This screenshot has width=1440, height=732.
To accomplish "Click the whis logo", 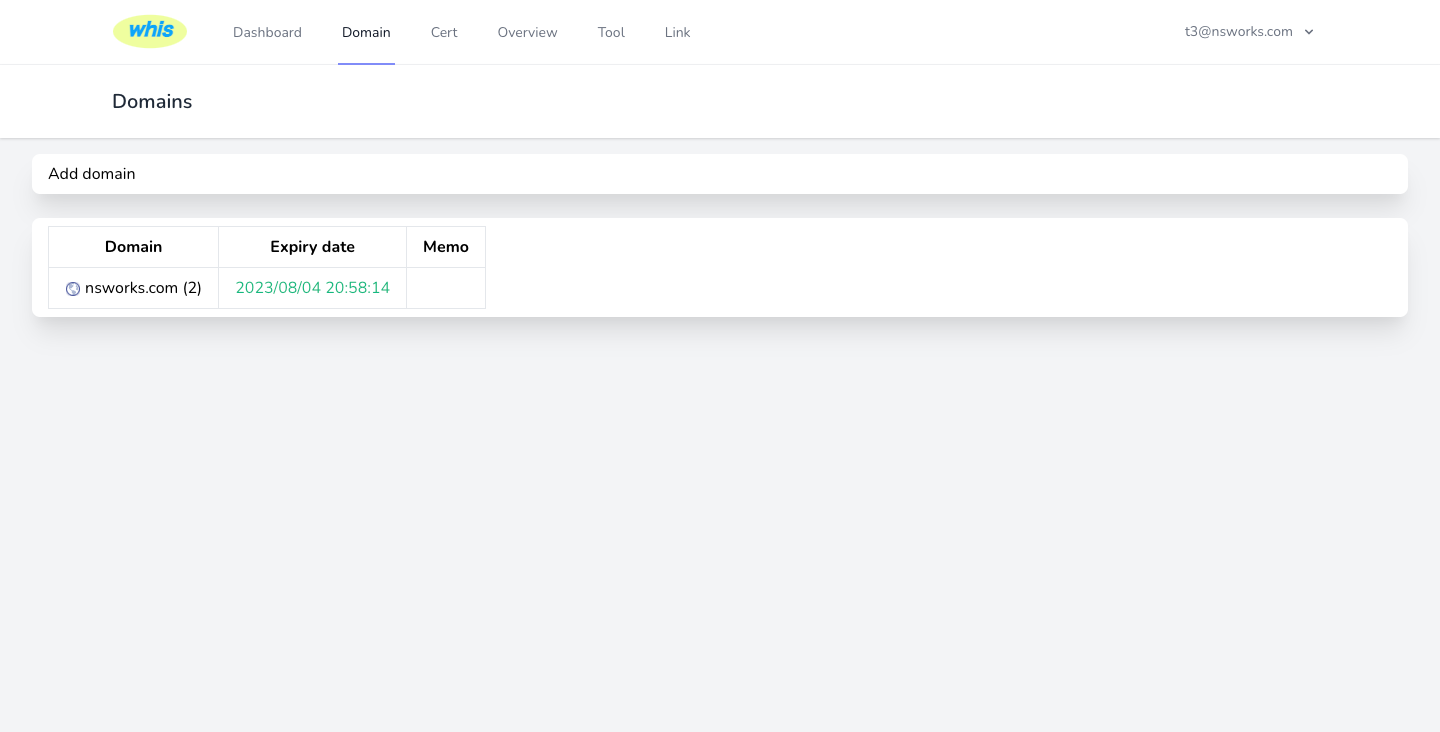I will 150,31.
